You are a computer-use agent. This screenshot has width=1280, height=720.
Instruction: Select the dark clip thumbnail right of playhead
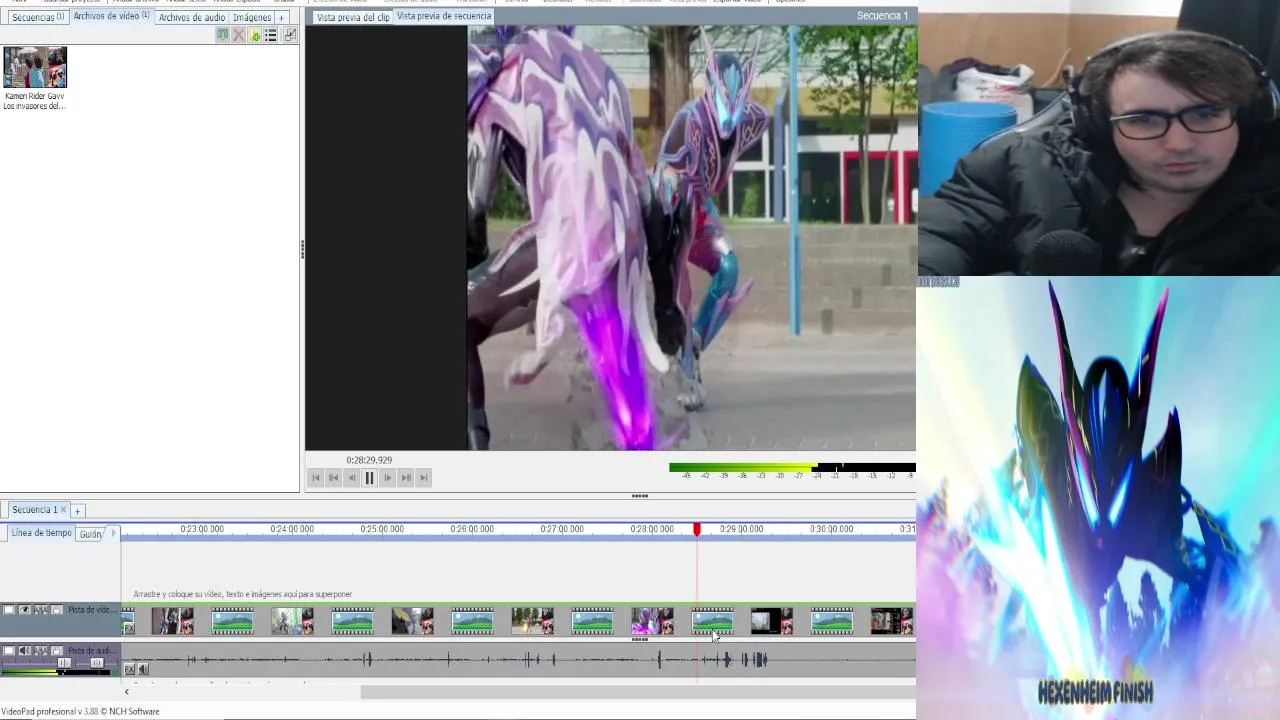[x=772, y=622]
